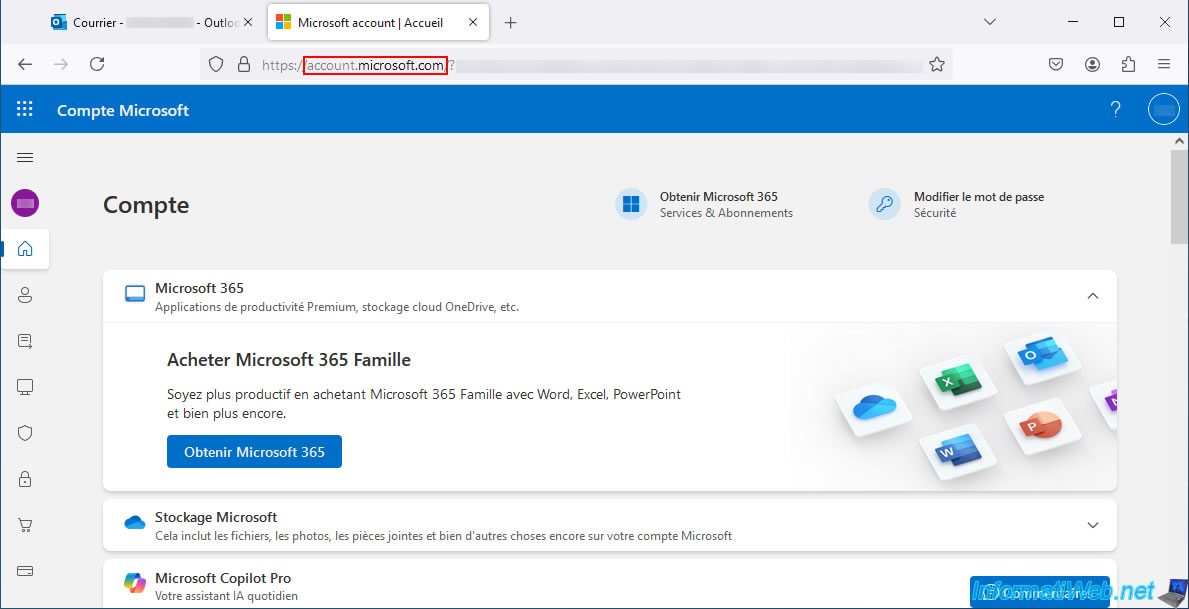Click the address bar URL field
The image size is (1189, 609).
[576, 64]
